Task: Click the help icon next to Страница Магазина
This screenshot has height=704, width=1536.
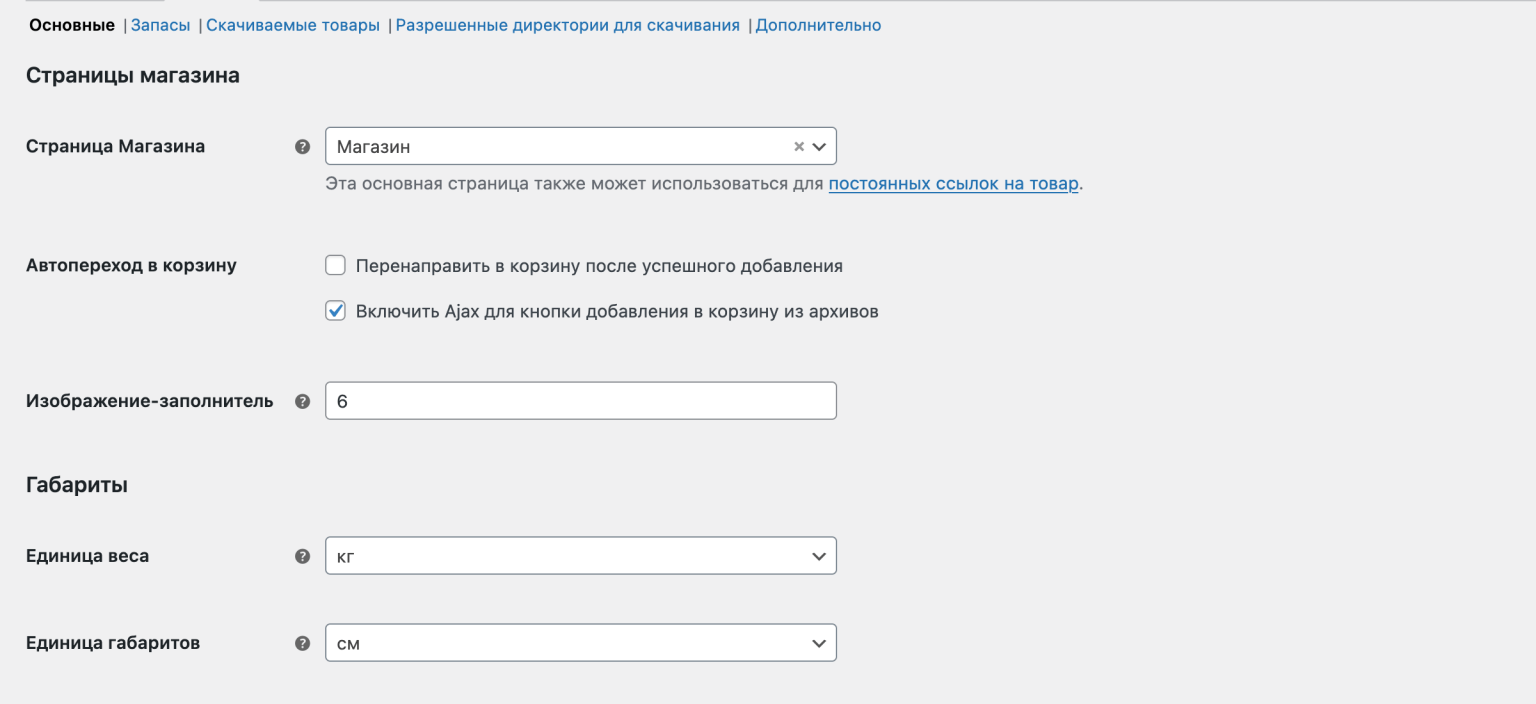Action: [x=302, y=146]
